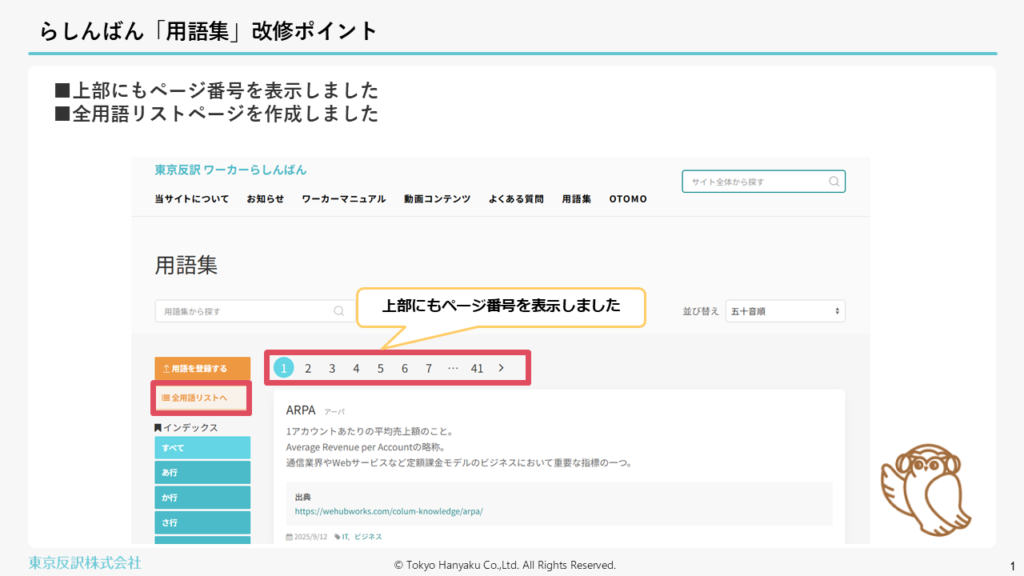Select the あ行 index filter

tap(202, 472)
